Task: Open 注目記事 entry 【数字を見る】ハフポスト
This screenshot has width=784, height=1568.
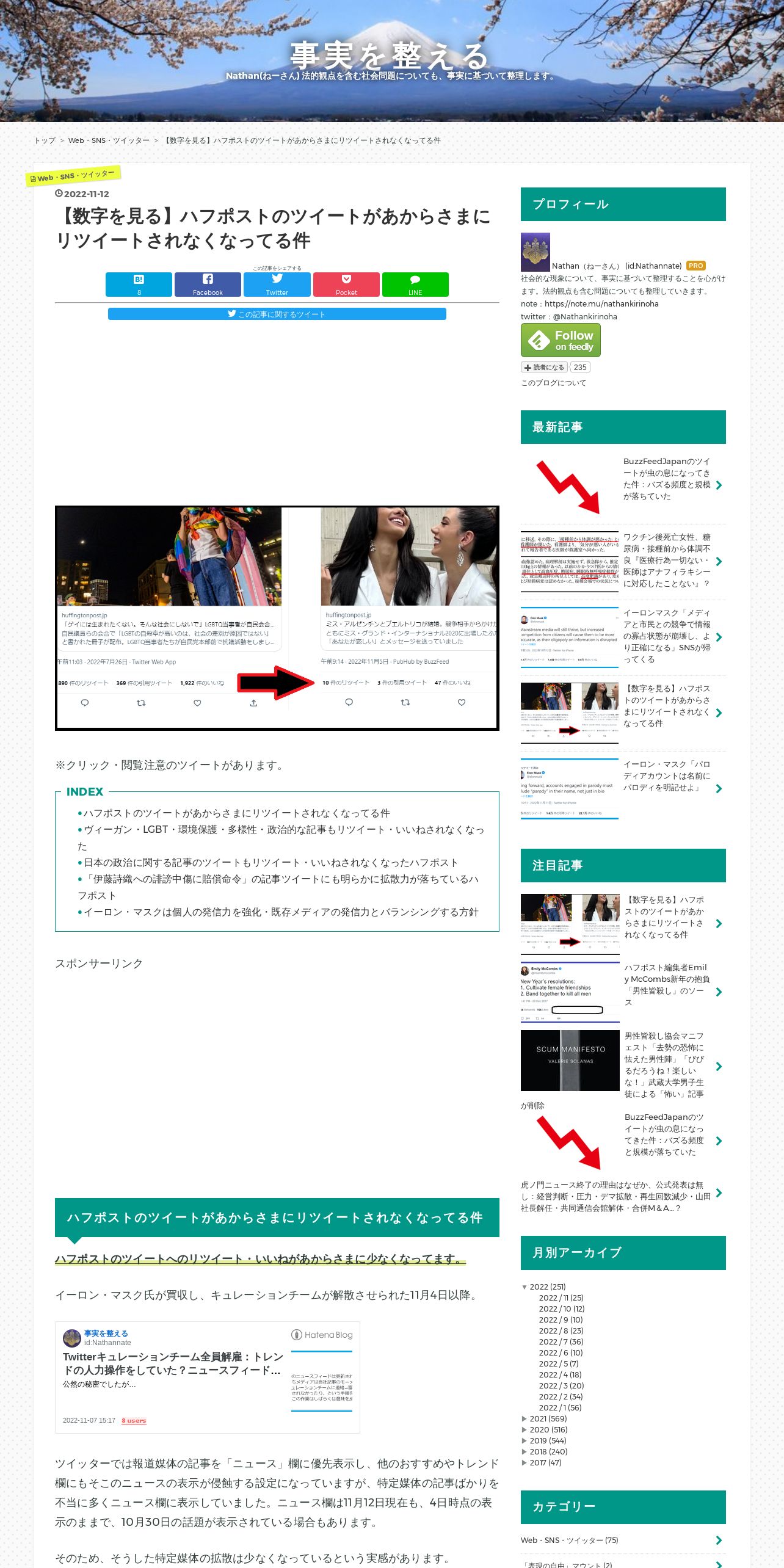Action: pyautogui.click(x=664, y=918)
